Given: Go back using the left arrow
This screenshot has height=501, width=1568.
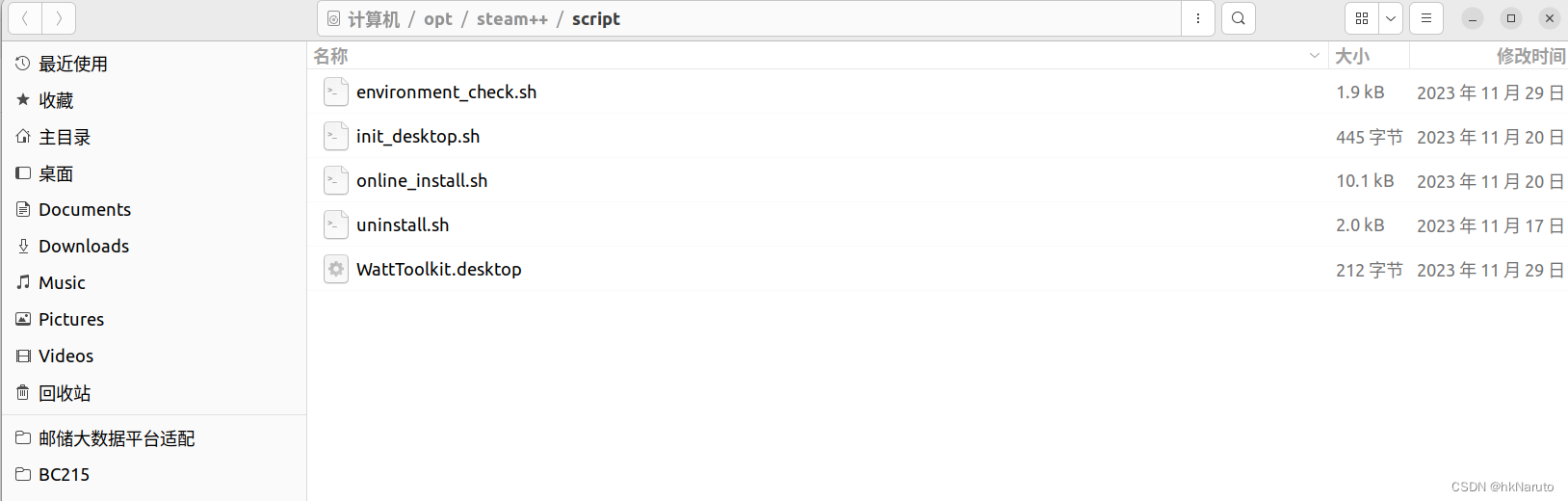Looking at the screenshot, I should (25, 18).
